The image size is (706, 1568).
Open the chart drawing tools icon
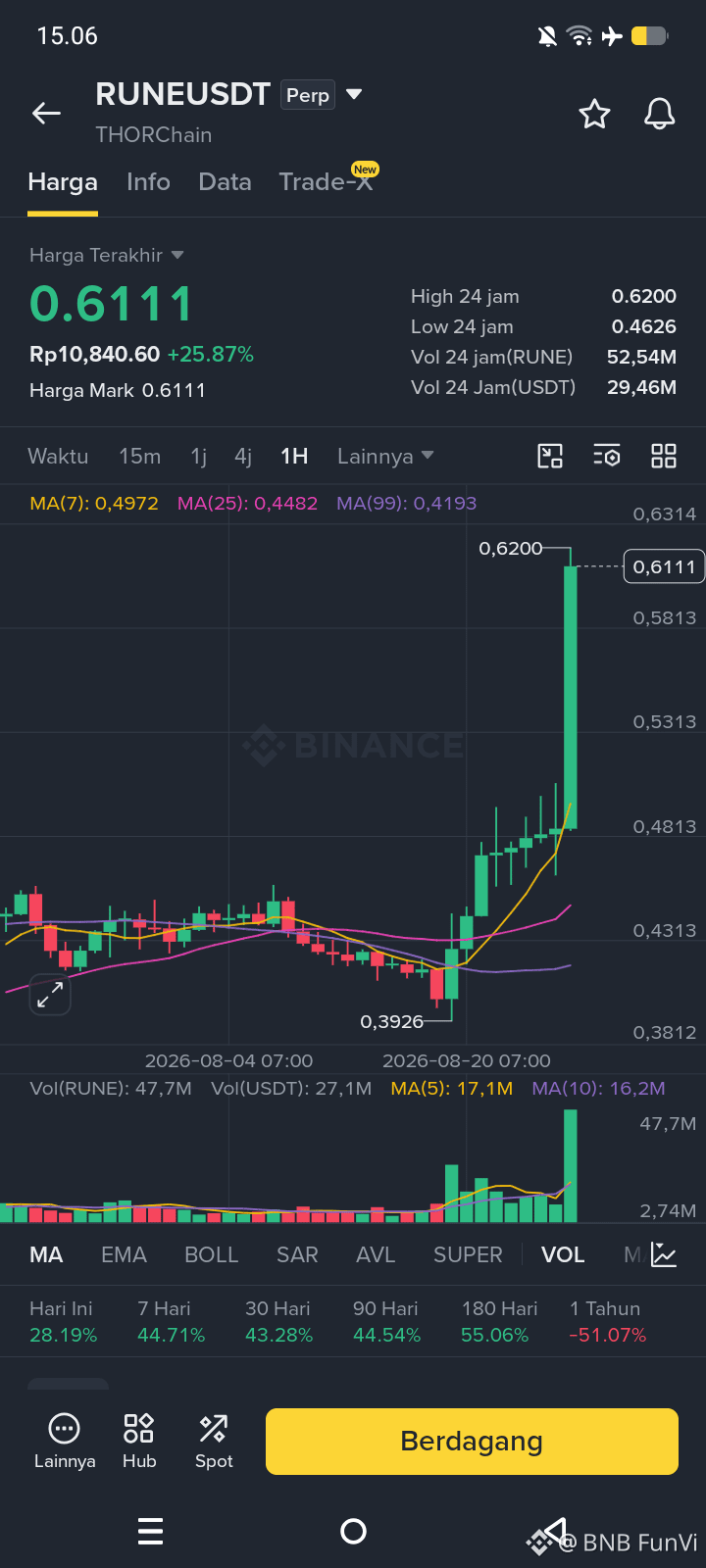pos(550,456)
